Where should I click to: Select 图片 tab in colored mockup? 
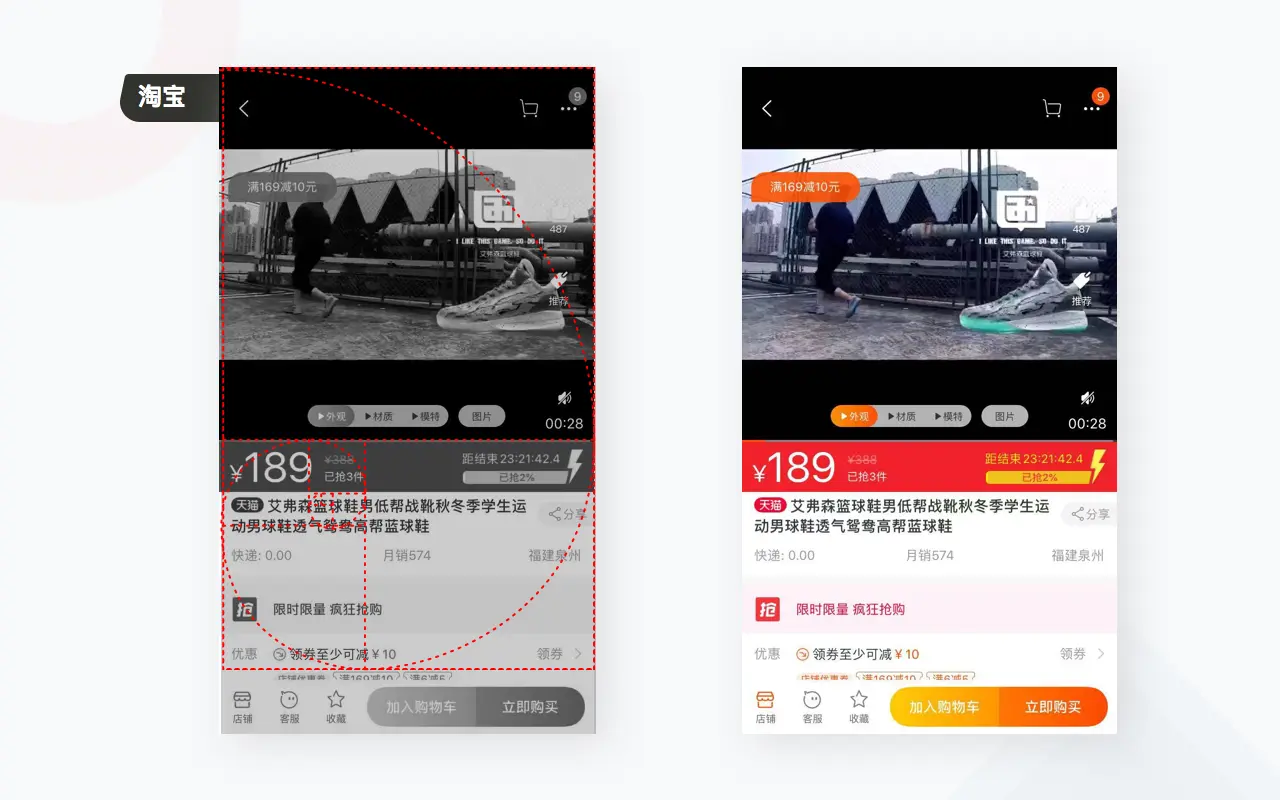click(x=1005, y=416)
